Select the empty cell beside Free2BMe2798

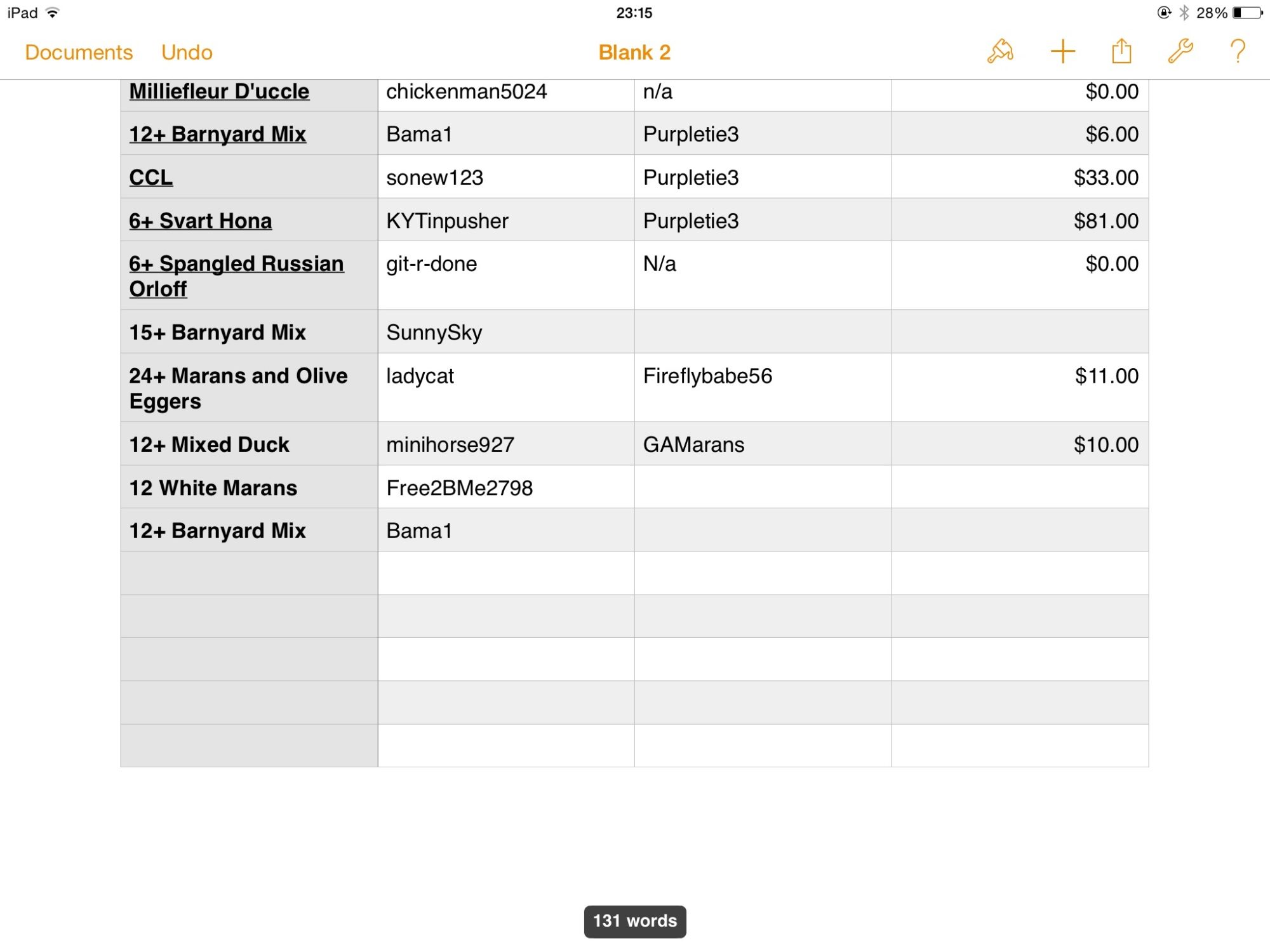coord(762,487)
